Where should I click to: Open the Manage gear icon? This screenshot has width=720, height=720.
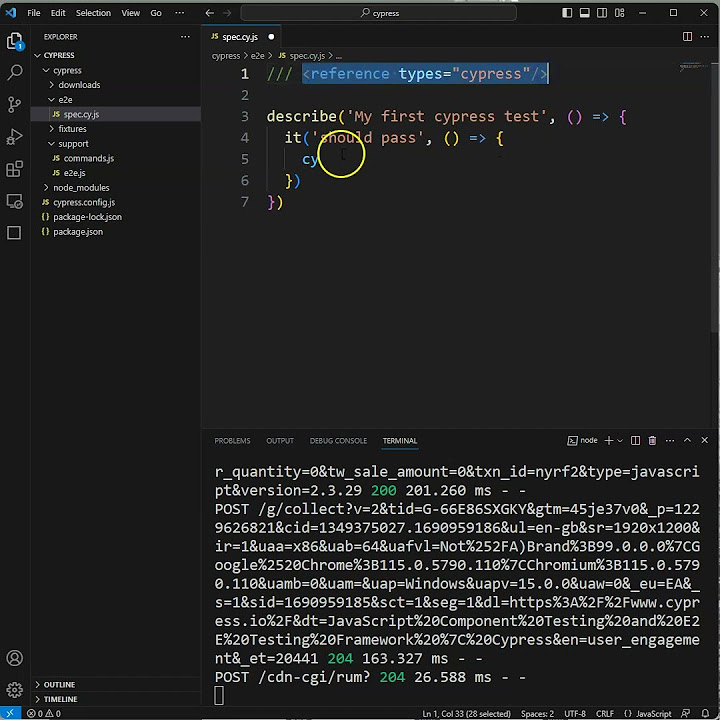[x=14, y=689]
